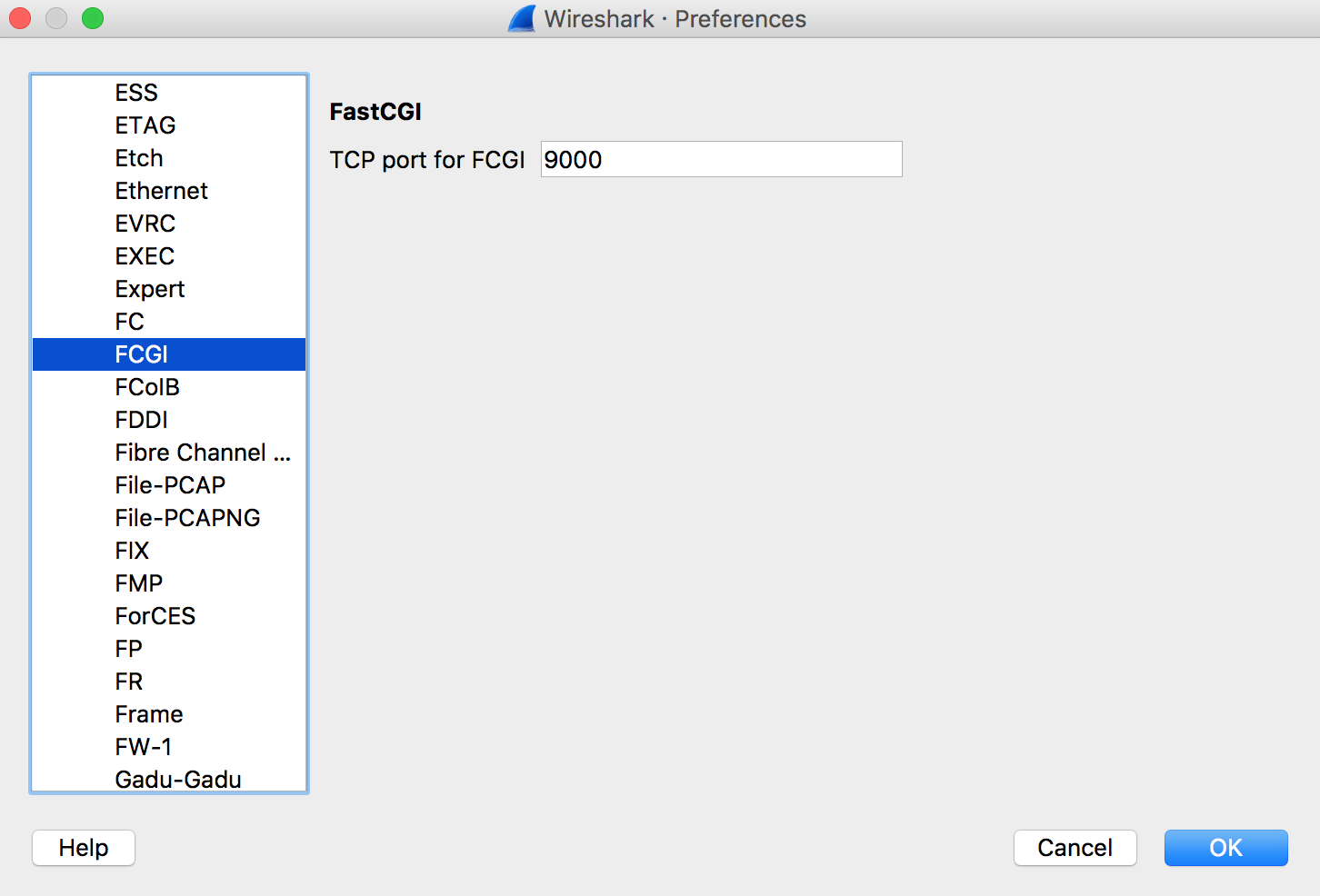
Task: Select the EVRC protocol entry
Action: [145, 223]
